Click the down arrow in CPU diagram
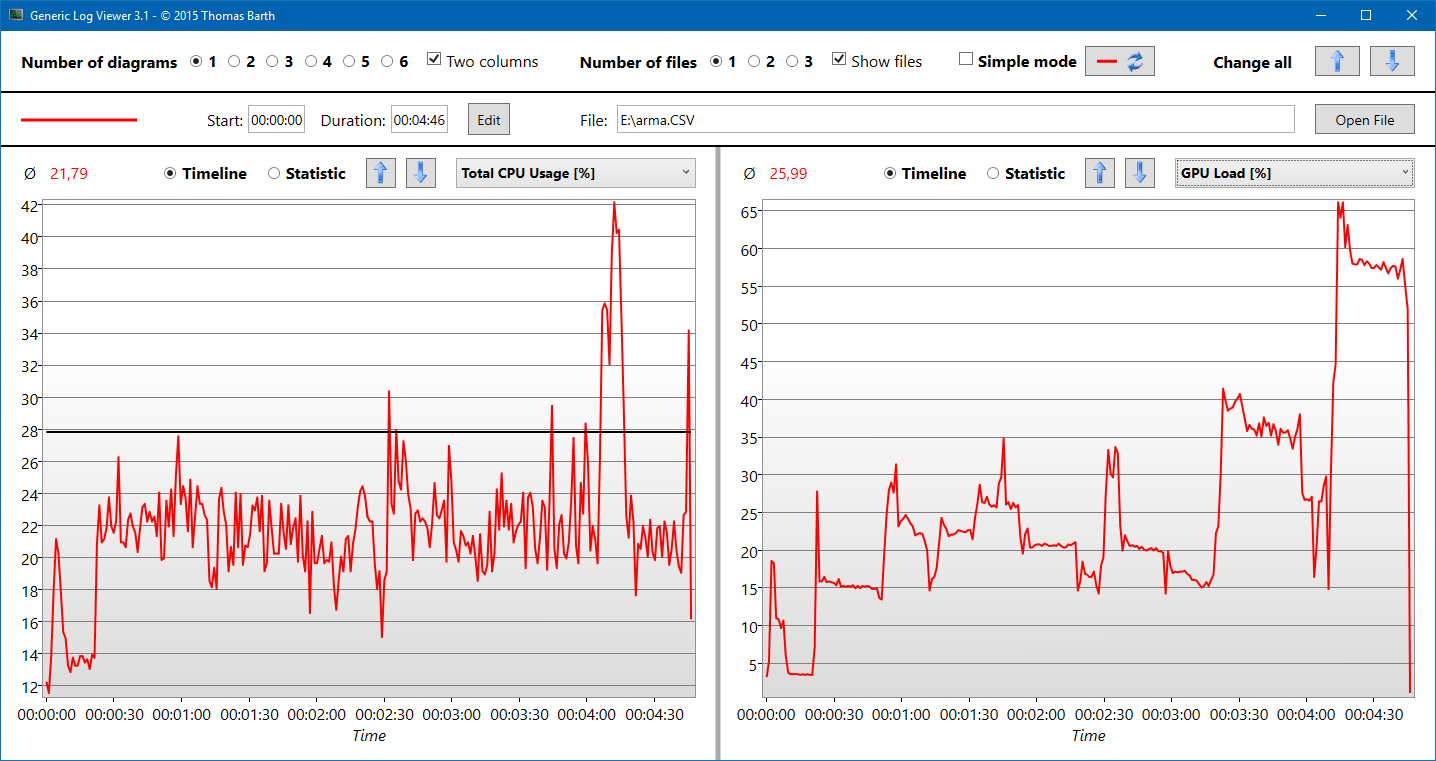Viewport: 1436px width, 761px height. coord(420,173)
